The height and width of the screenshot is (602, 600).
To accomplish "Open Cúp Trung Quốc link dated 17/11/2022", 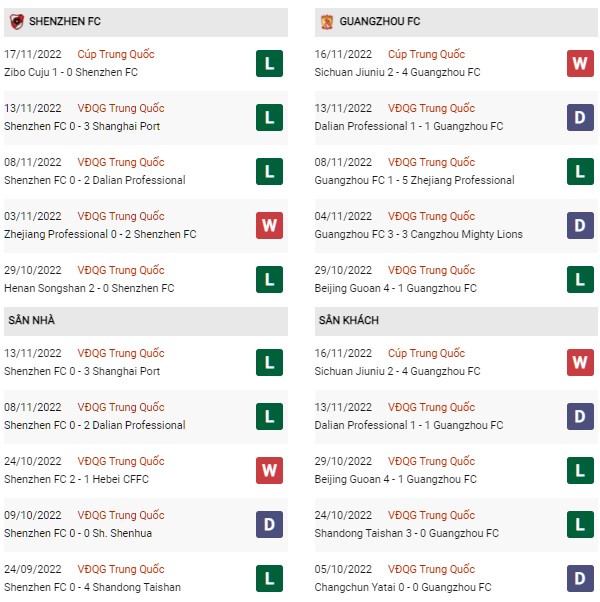I will (x=116, y=54).
